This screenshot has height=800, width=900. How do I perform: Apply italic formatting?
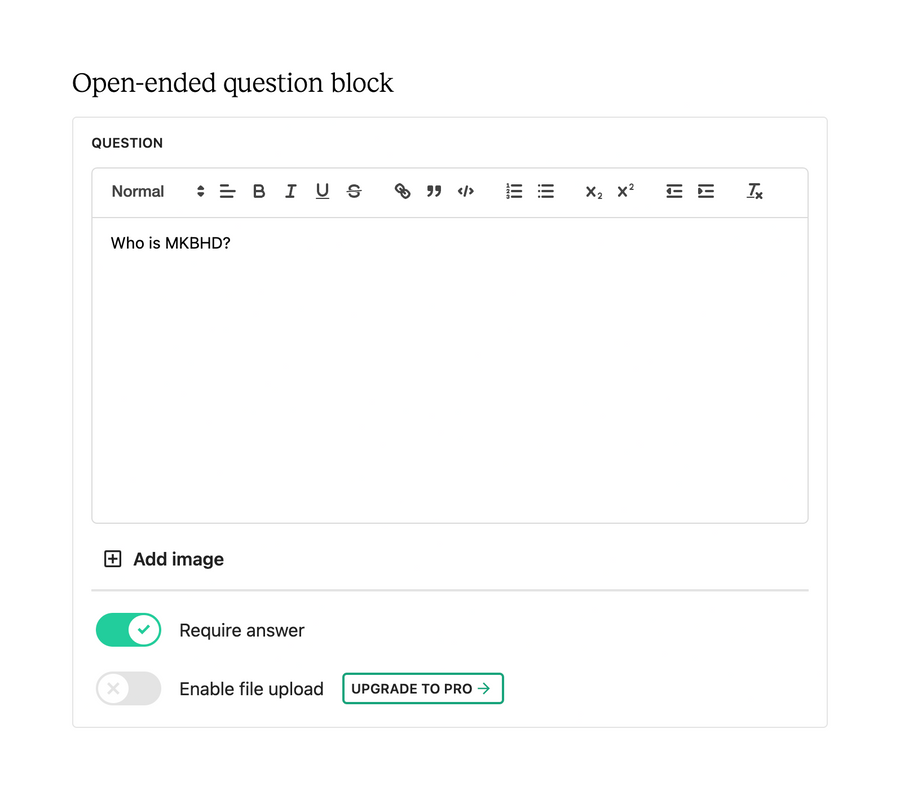tap(291, 191)
